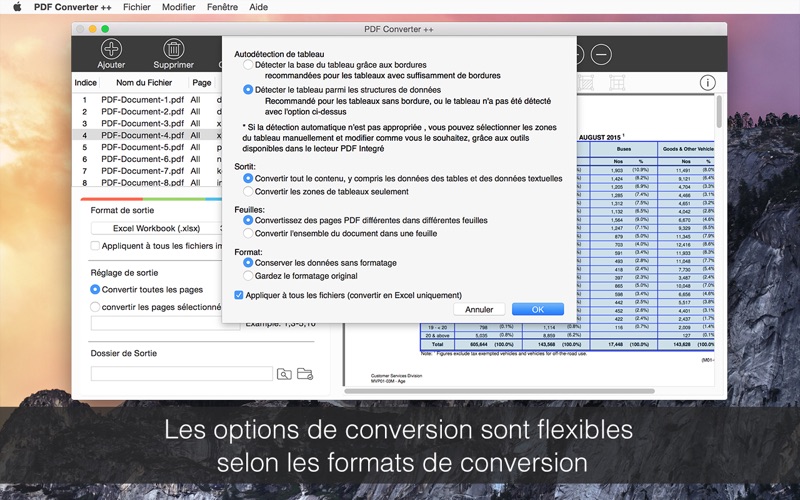
Task: Select PDF-Document-7.pdf row
Action: click(148, 170)
